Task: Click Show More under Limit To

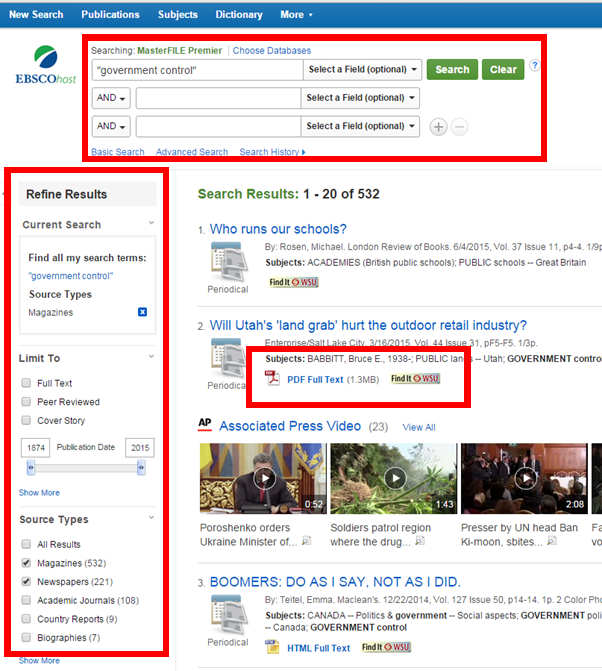Action: tap(39, 493)
